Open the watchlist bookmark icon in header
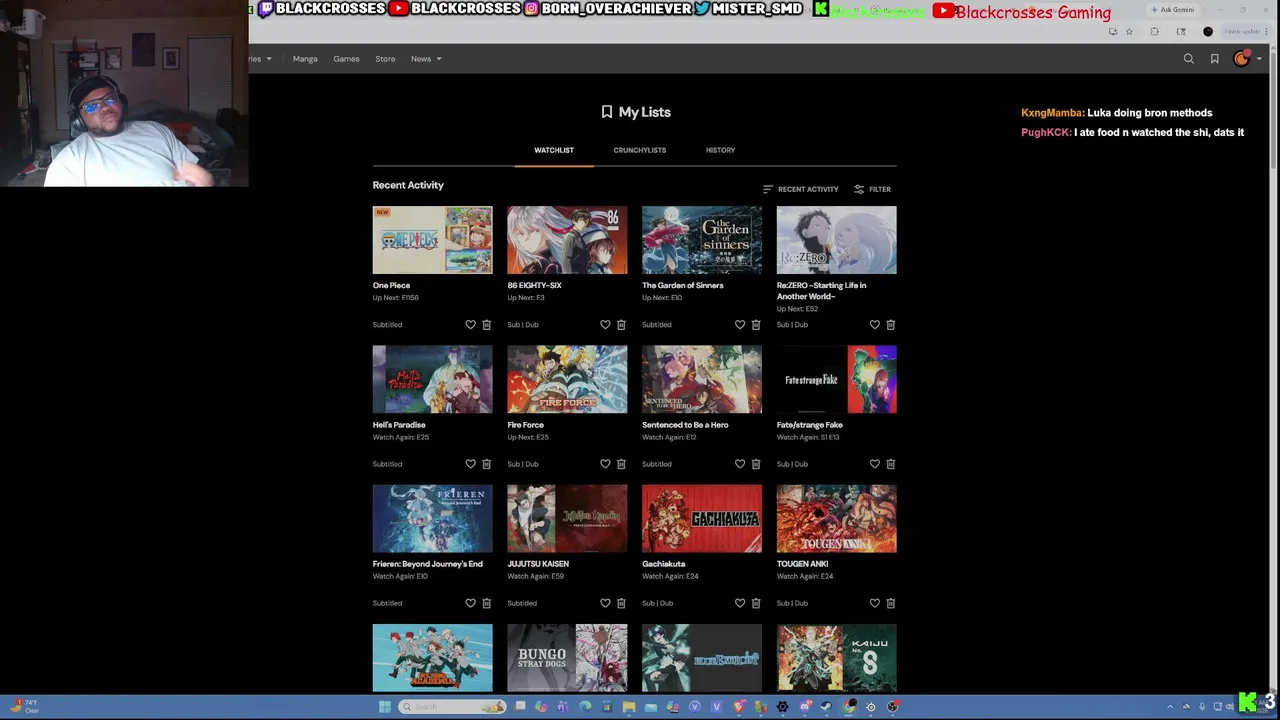This screenshot has width=1280, height=720. tap(1215, 59)
